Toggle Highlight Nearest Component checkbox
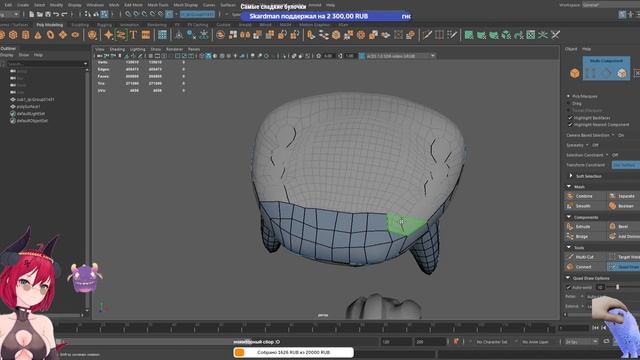This screenshot has height=360, width=640. (570, 124)
